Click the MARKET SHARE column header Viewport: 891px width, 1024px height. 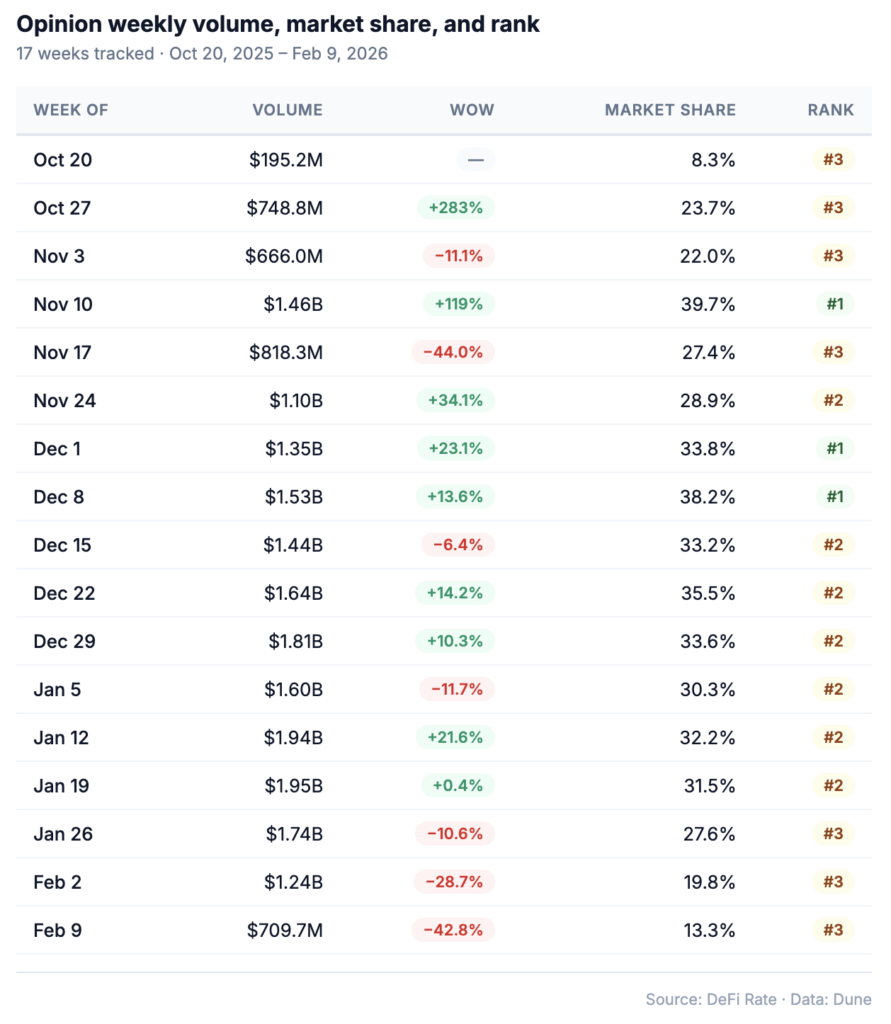pyautogui.click(x=670, y=110)
